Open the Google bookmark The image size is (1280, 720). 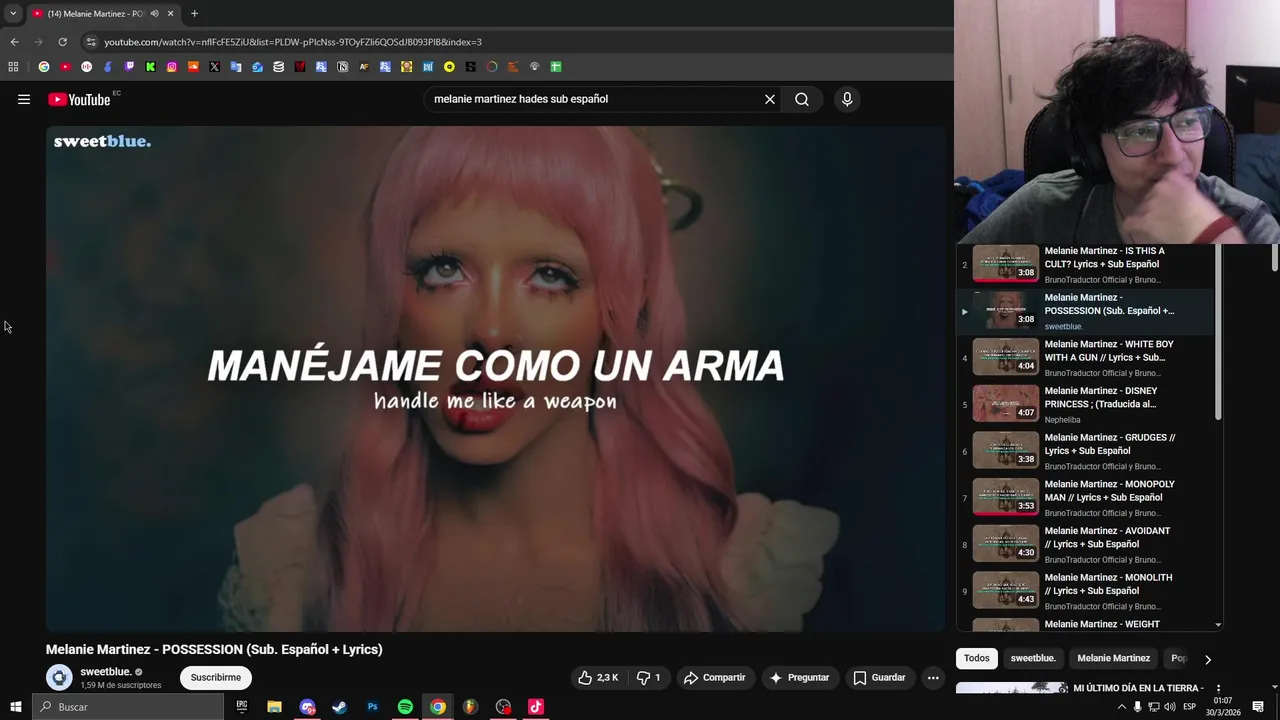(44, 67)
